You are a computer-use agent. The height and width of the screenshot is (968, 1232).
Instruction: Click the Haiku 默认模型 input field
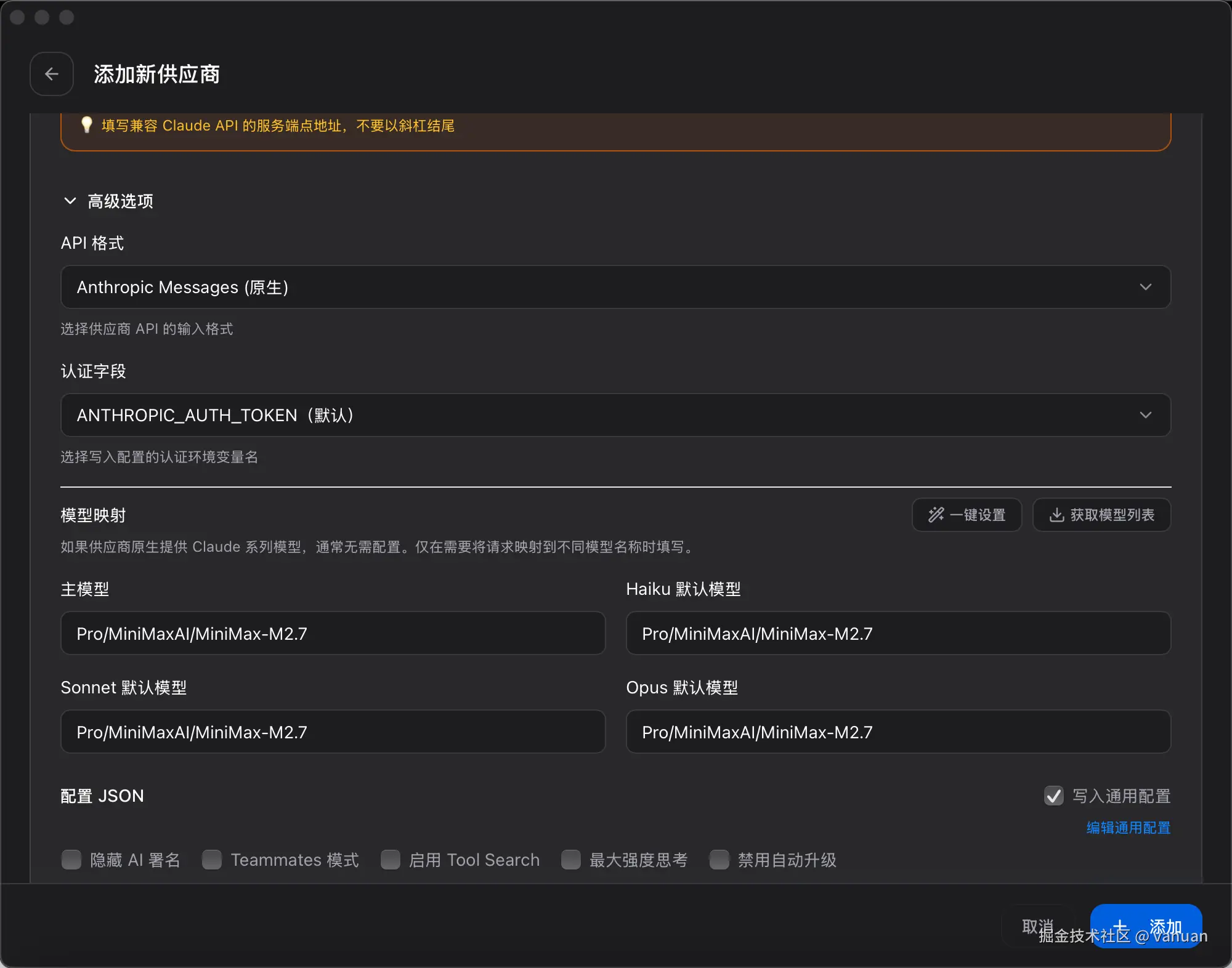pyautogui.click(x=898, y=633)
